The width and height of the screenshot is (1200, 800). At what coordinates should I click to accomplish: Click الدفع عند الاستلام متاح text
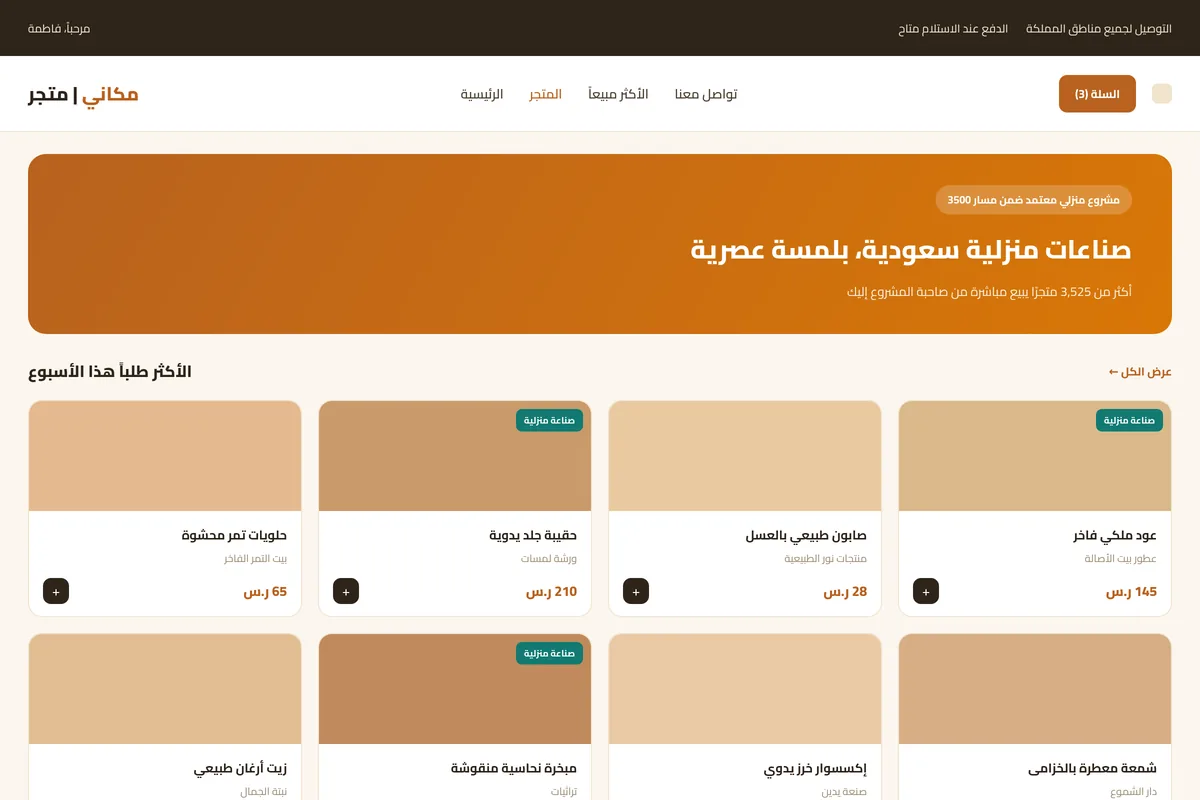point(953,28)
